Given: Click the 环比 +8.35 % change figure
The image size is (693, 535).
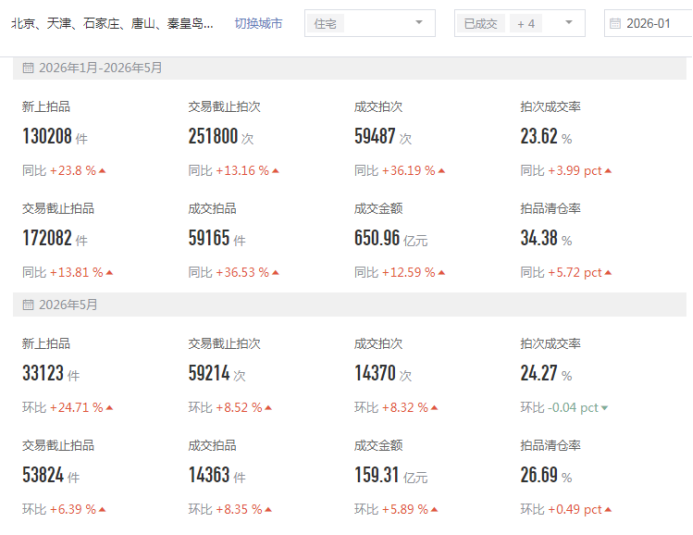Looking at the screenshot, I should pyautogui.click(x=230, y=509).
